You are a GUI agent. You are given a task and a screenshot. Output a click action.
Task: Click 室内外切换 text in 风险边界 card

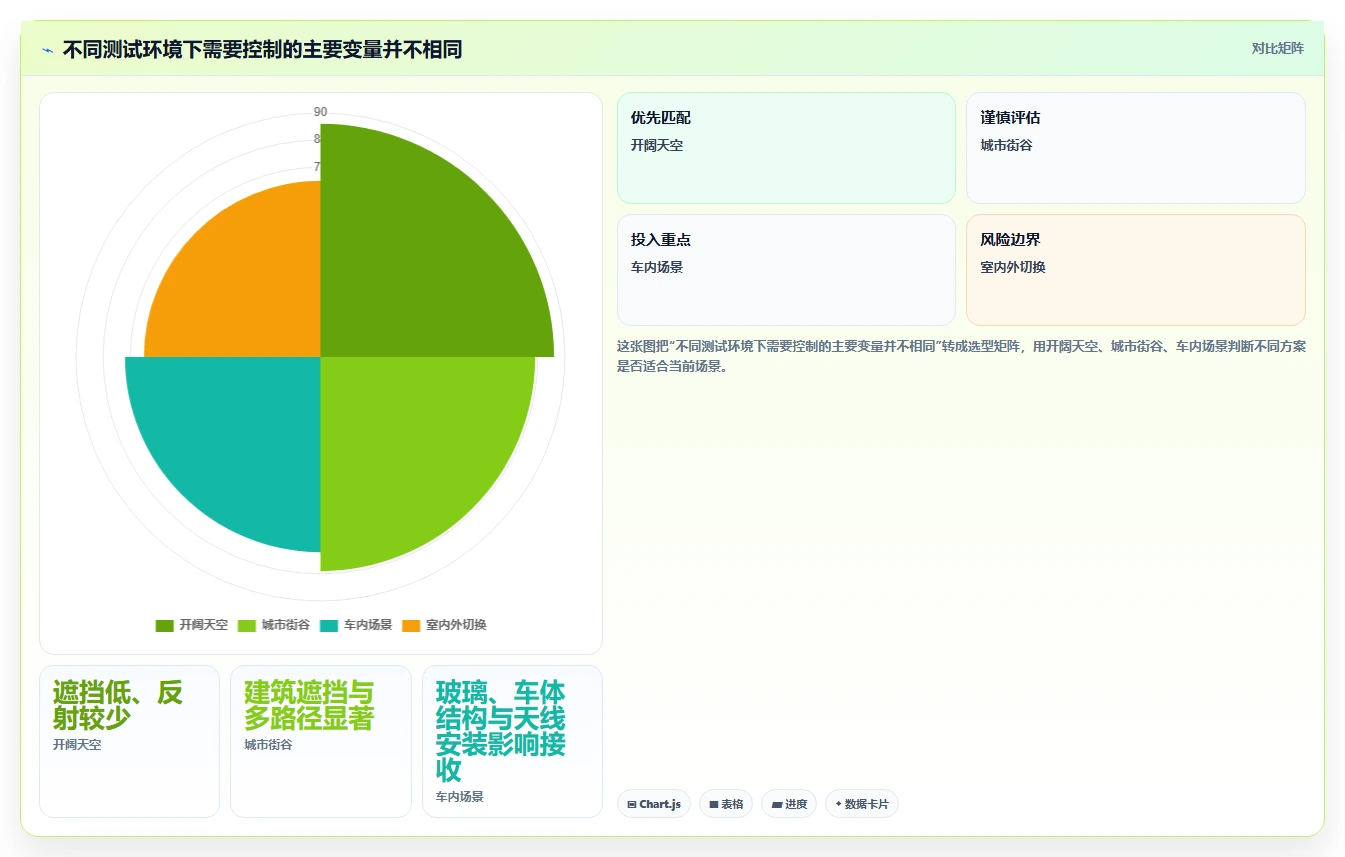(x=1013, y=267)
